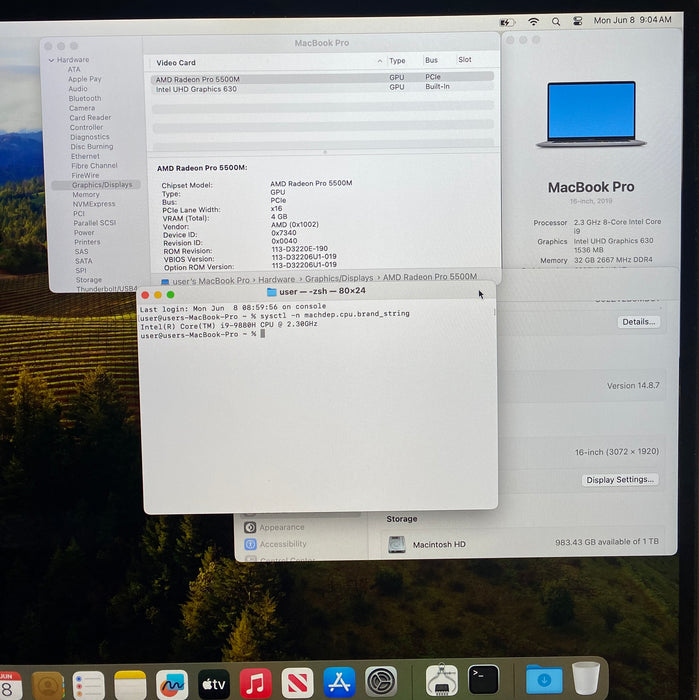
Task: Sort by the Video Card column
Action: [x=176, y=63]
